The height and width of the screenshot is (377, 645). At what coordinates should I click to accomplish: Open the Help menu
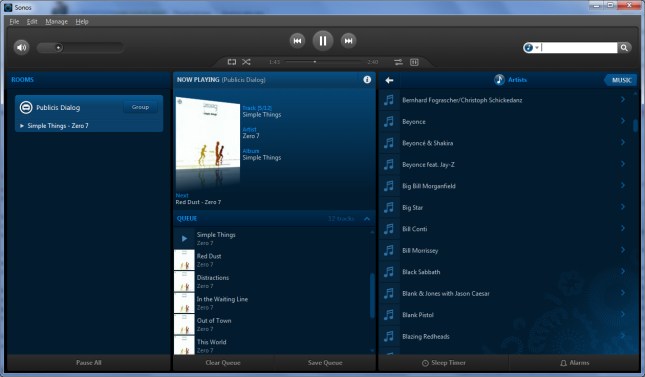coord(82,21)
